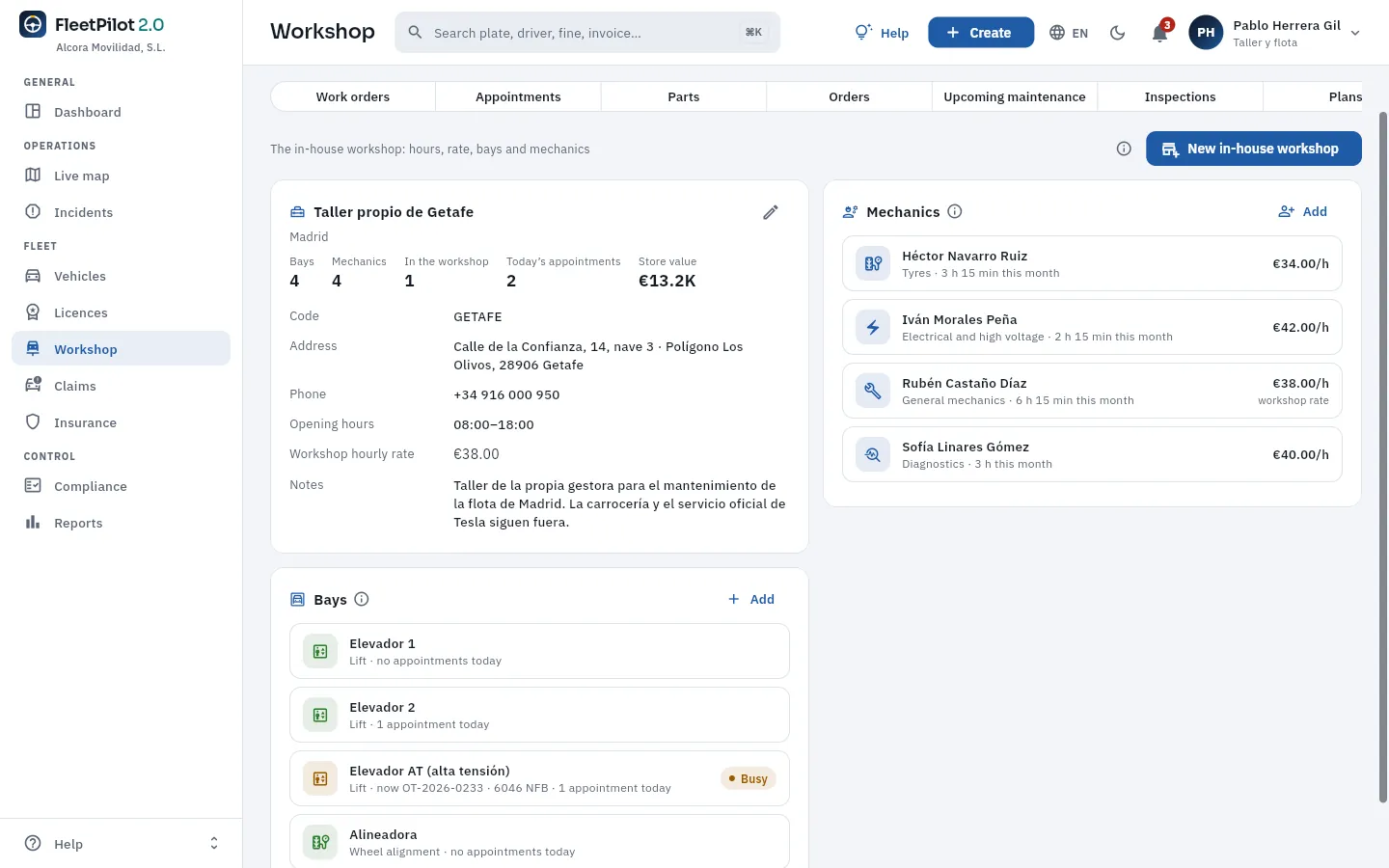Screen dimensions: 1389x868
Task: Open the Upcoming maintenance tab
Action: [x=1015, y=96]
